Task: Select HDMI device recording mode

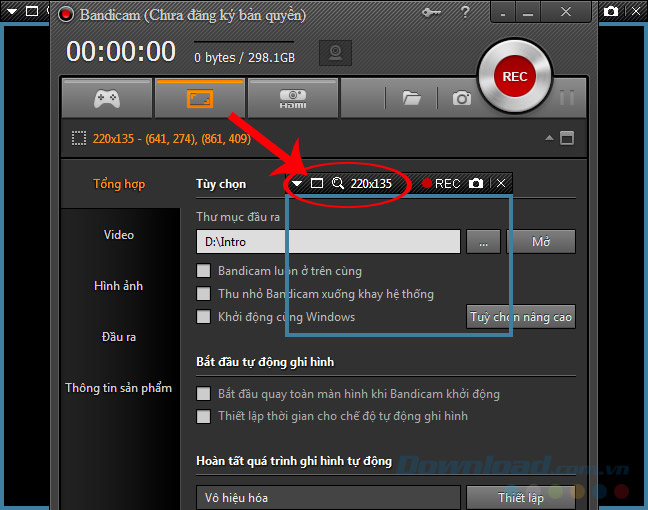Action: click(292, 98)
